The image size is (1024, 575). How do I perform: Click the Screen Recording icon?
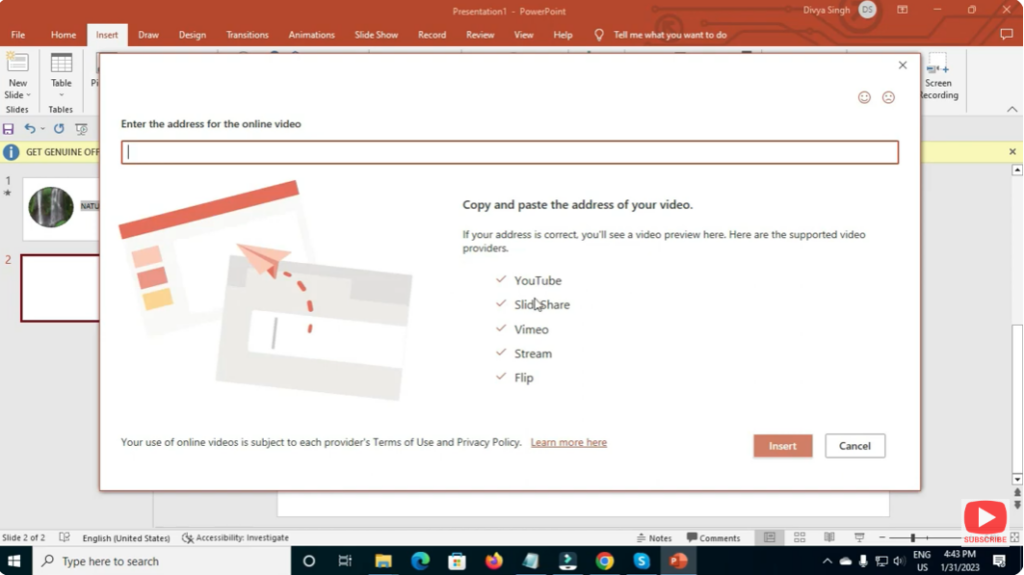[938, 65]
